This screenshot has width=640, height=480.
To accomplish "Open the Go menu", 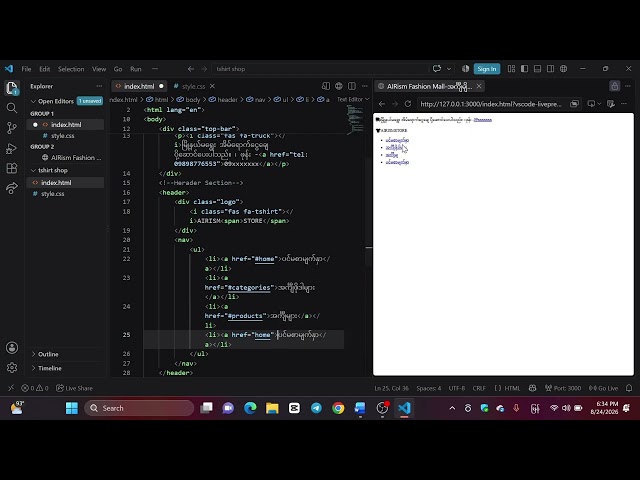I will 118,69.
